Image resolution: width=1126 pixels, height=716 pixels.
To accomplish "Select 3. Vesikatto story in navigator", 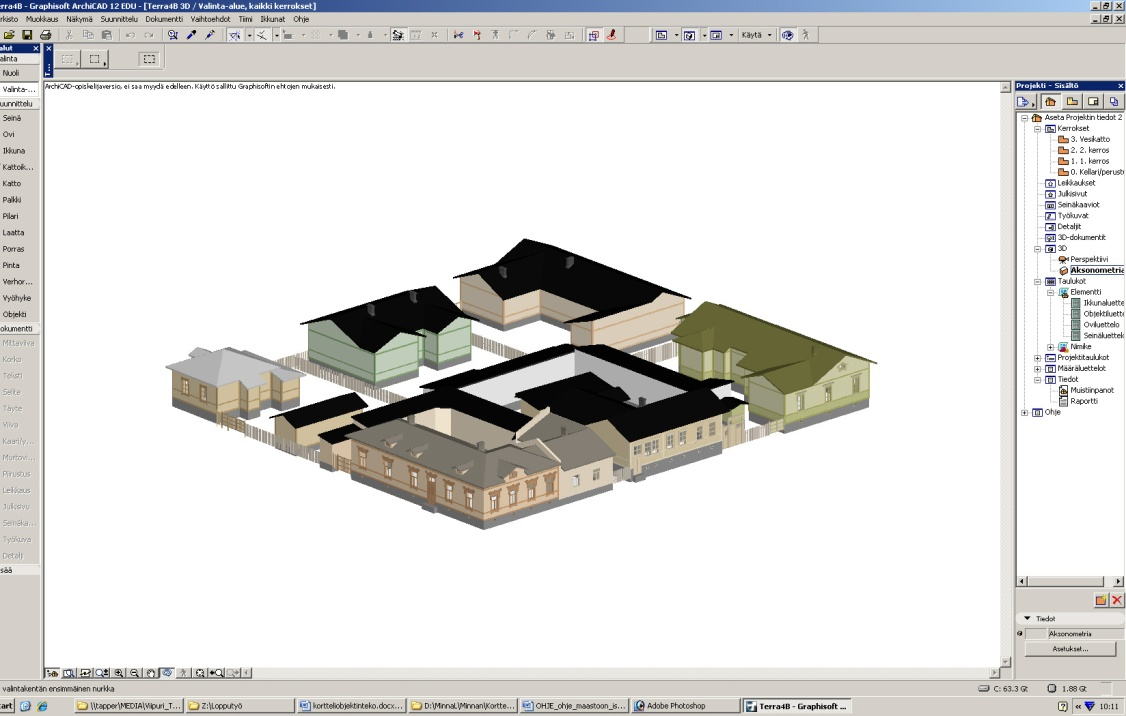I will tap(1090, 139).
